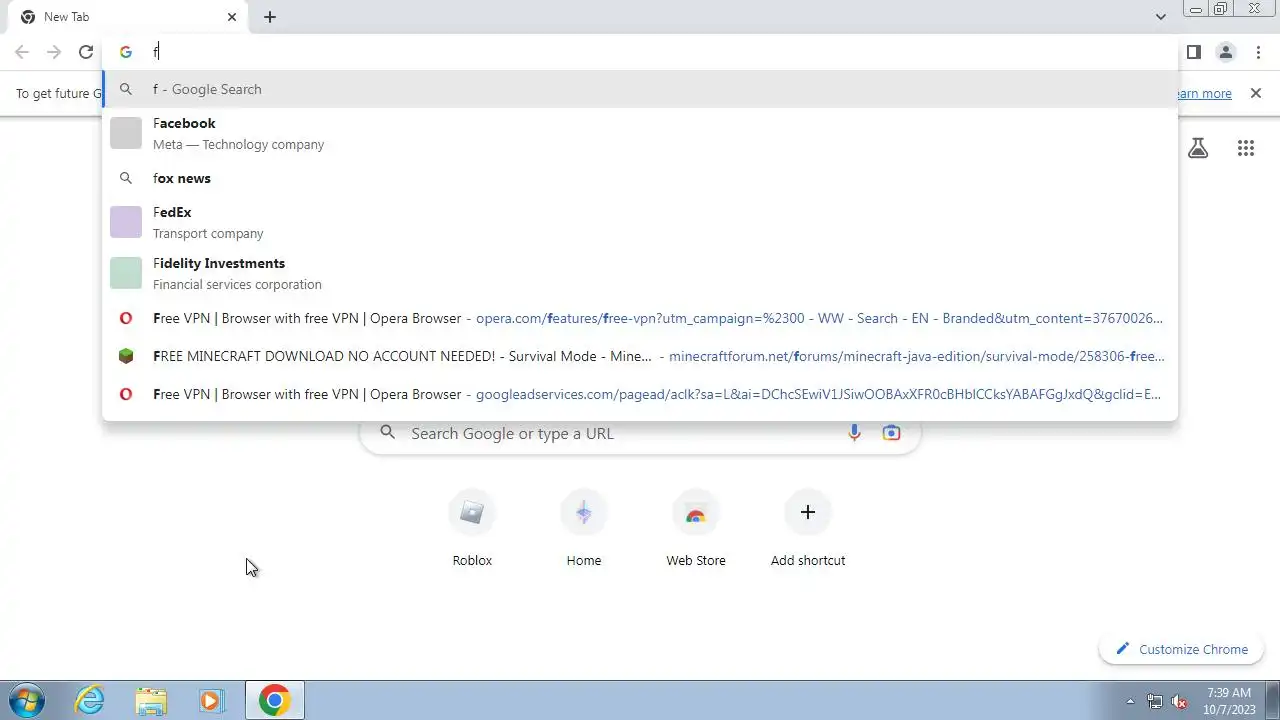This screenshot has height=720, width=1280.
Task: Select the FedEx suggestion
Action: [x=640, y=222]
